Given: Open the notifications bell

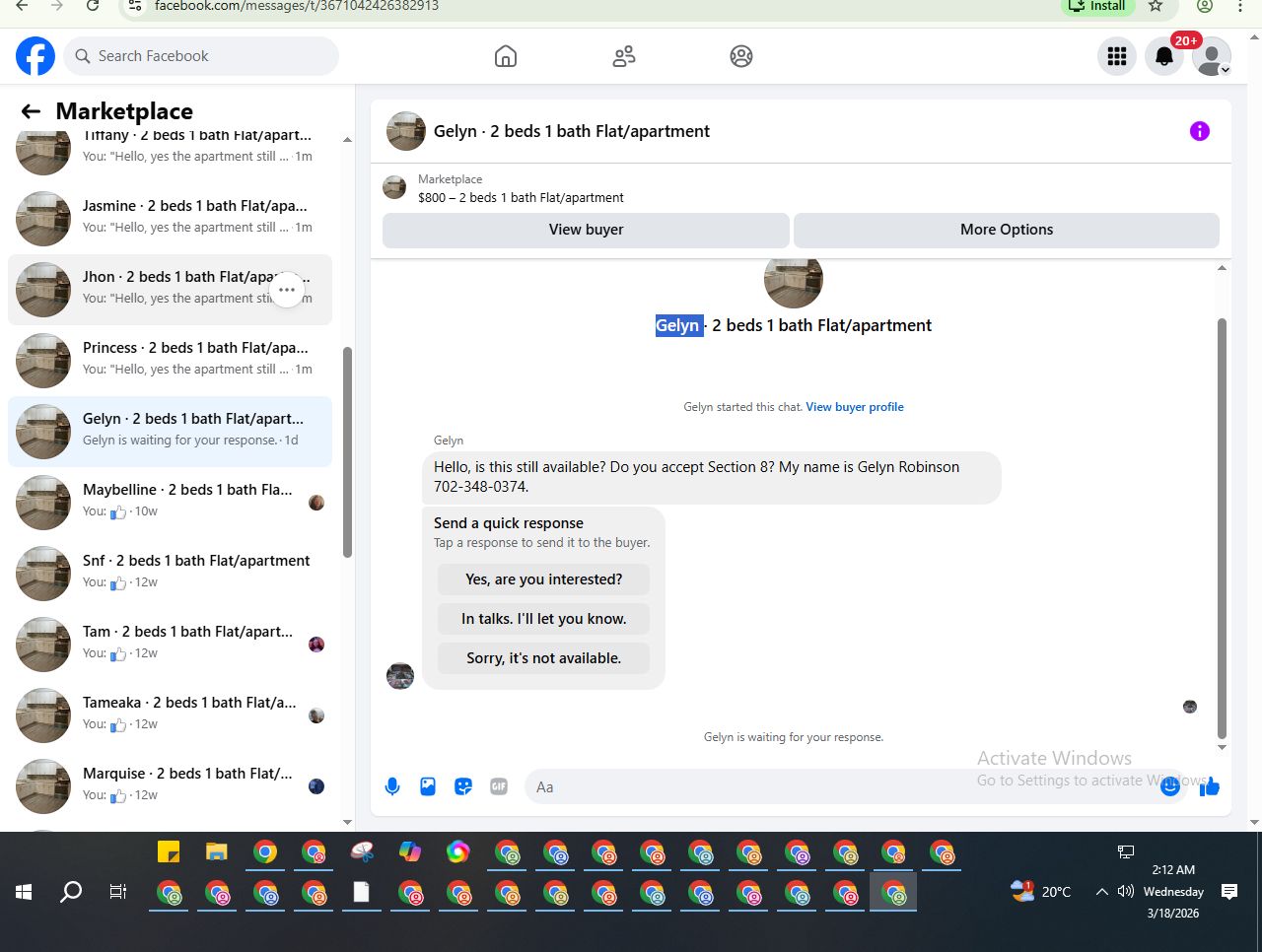Looking at the screenshot, I should 1164,56.
